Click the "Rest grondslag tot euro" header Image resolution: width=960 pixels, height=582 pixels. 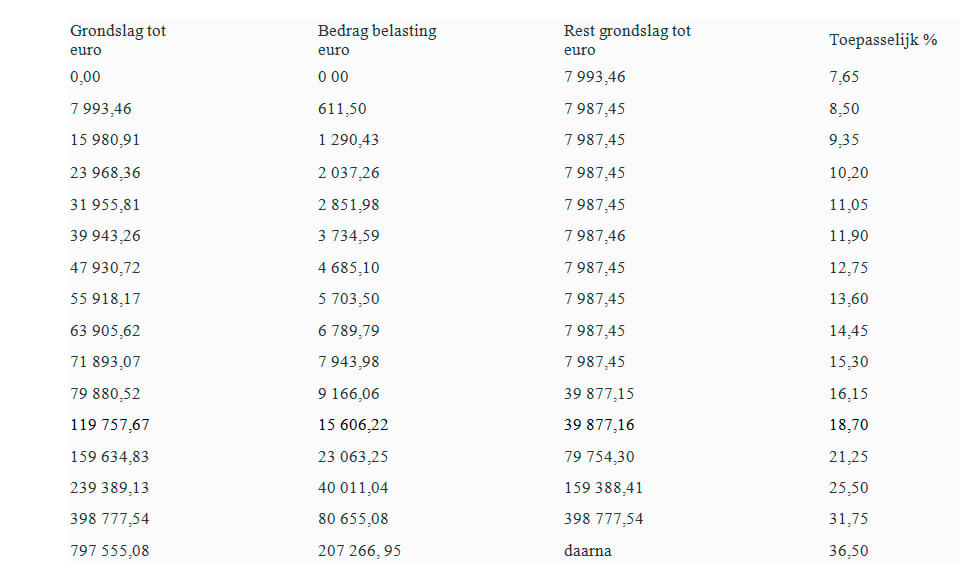point(627,40)
